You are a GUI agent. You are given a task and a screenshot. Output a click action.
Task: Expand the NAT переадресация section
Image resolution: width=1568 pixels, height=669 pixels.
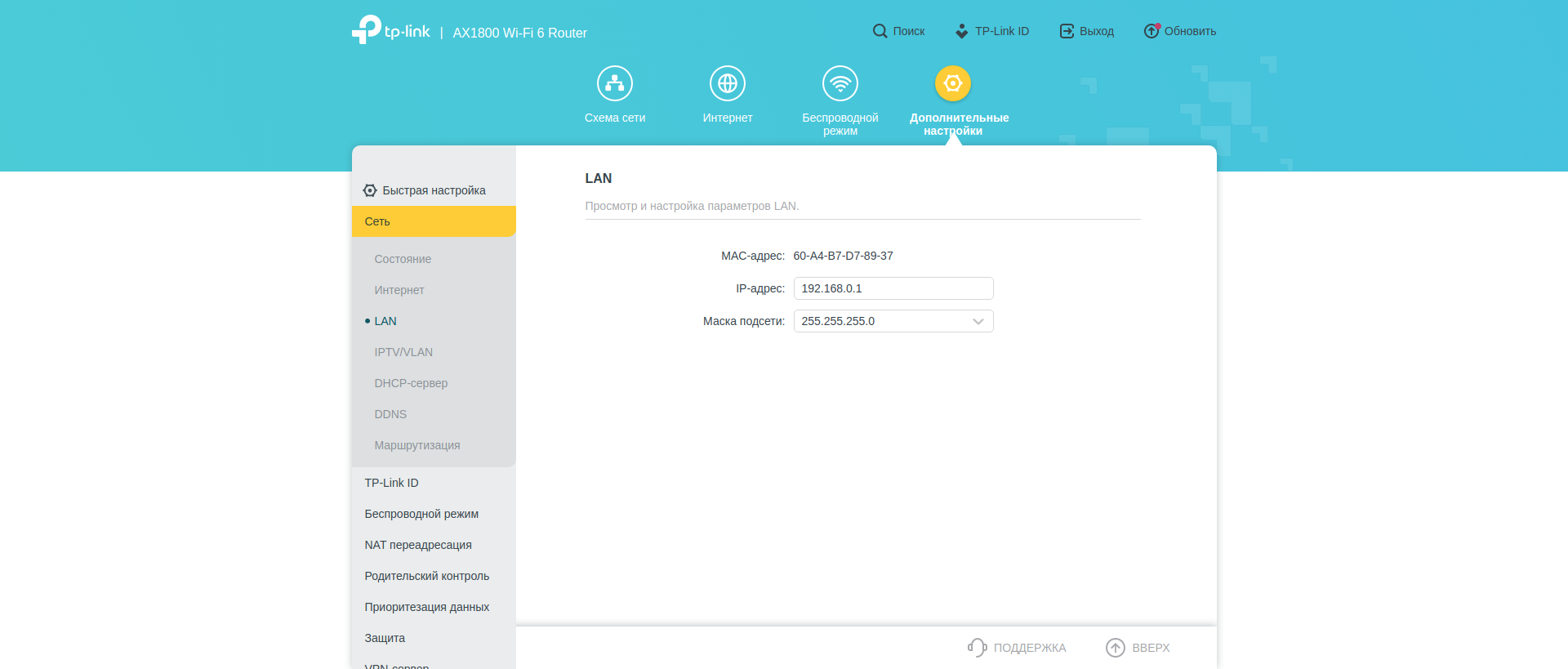point(418,545)
